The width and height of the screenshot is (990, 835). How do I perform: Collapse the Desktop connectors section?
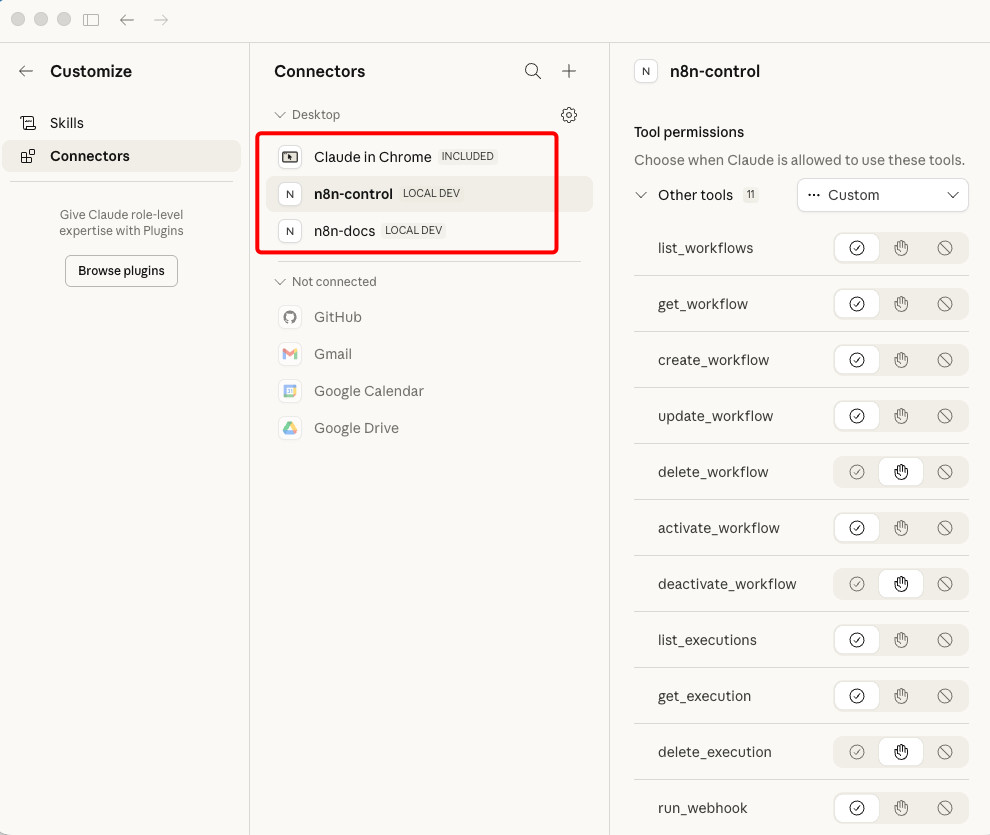tap(281, 115)
